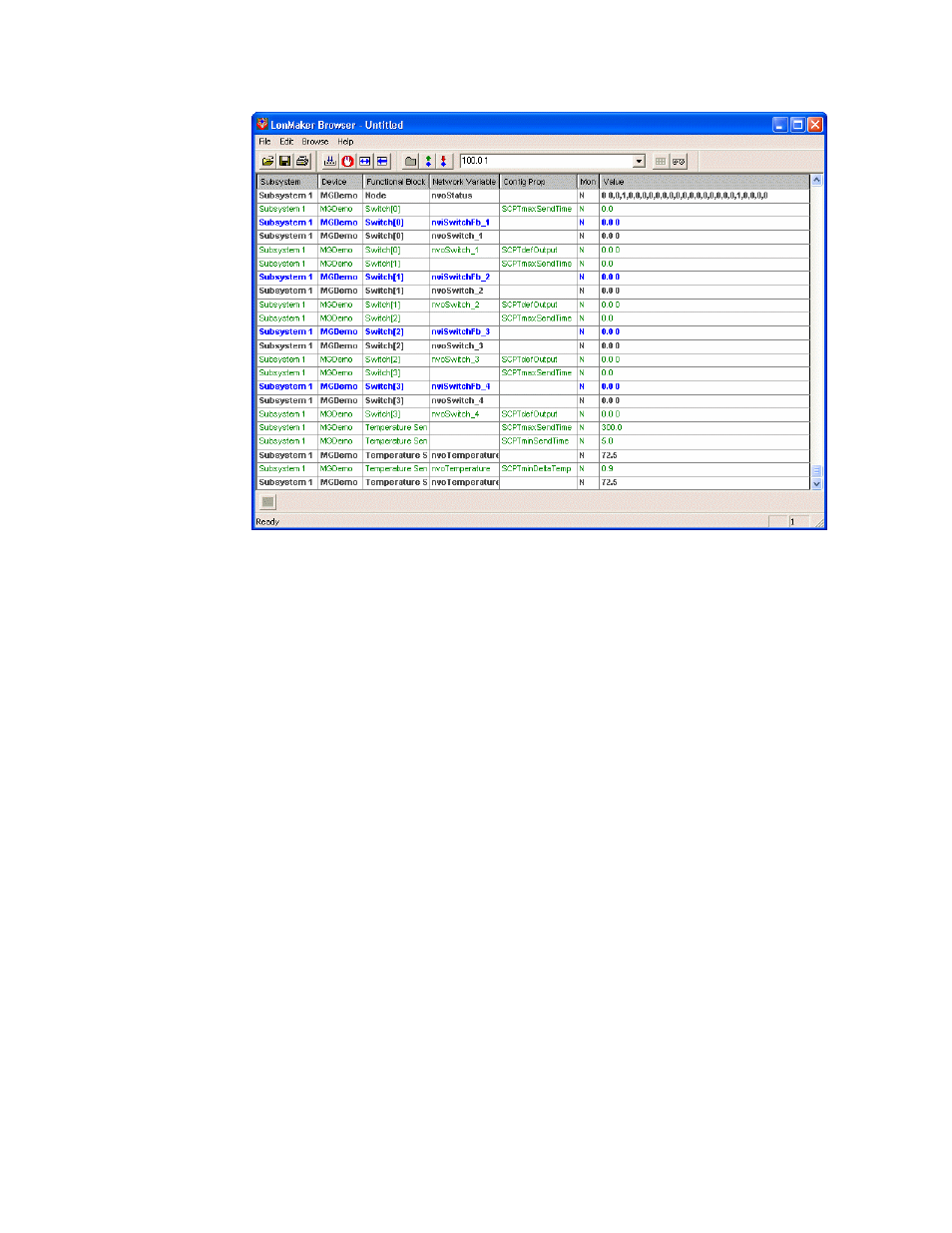
Task: Open the File menu
Action: tap(264, 142)
